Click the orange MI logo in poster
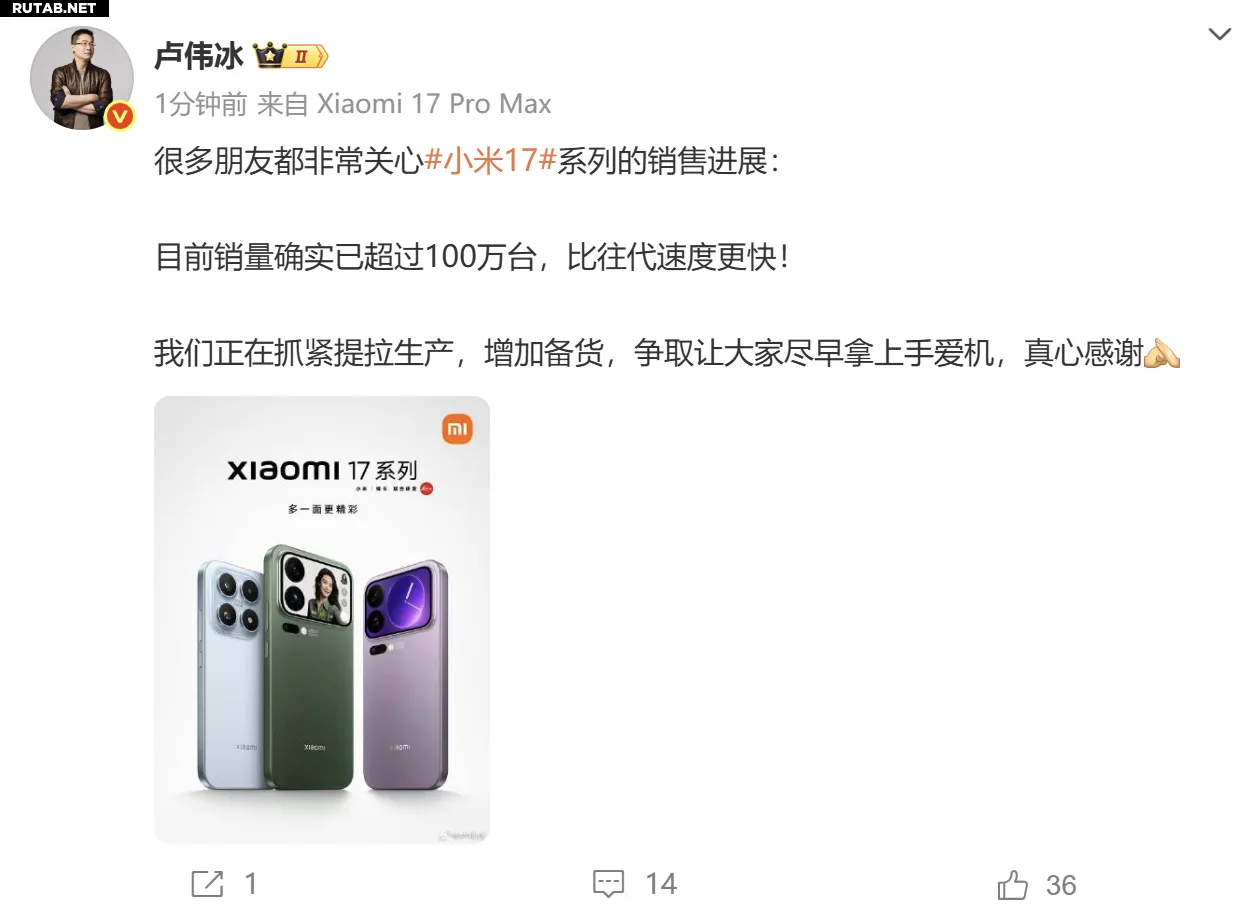The image size is (1256, 914). coord(457,429)
